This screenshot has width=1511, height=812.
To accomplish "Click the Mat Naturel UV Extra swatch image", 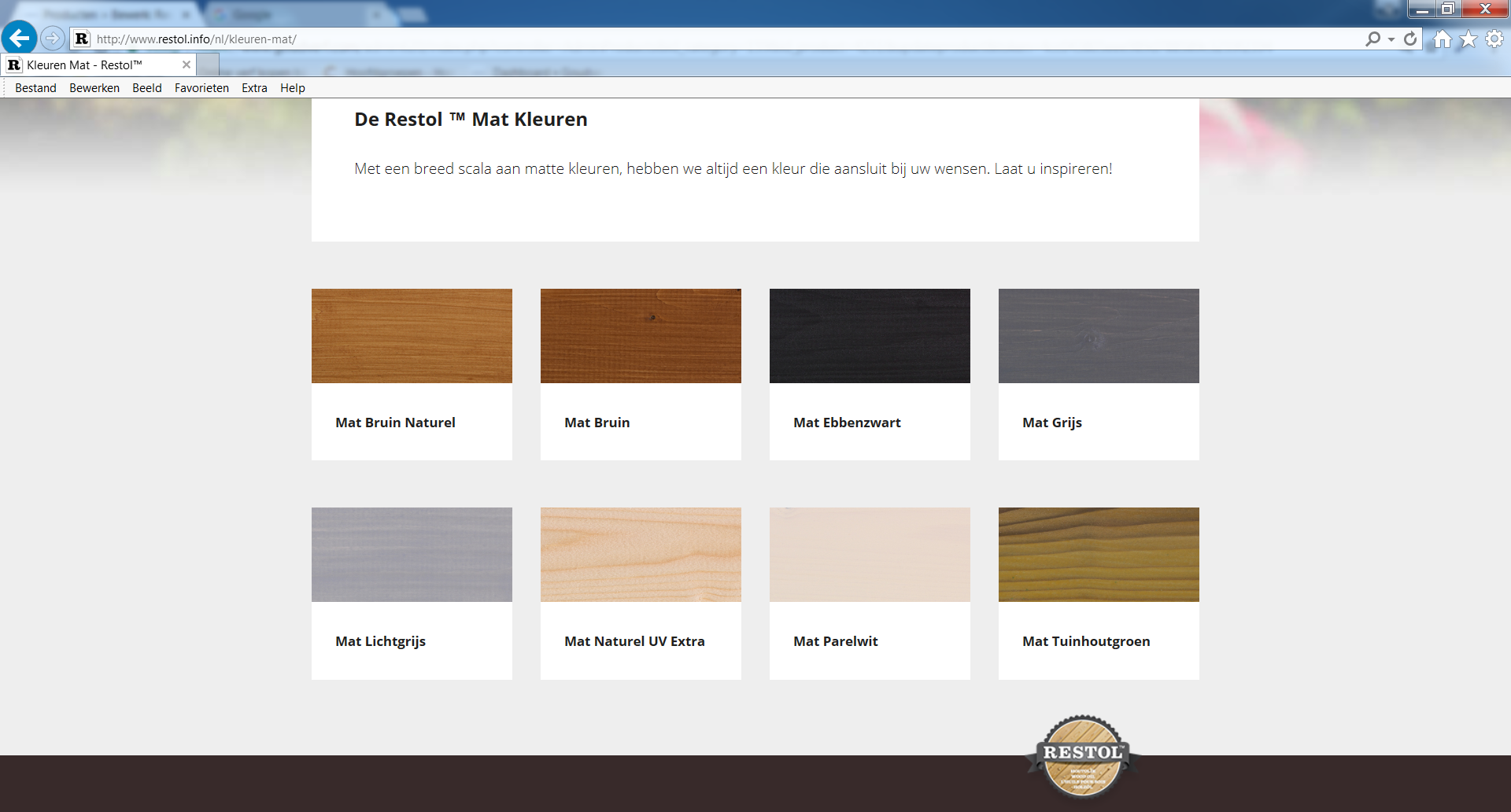I will coord(641,555).
